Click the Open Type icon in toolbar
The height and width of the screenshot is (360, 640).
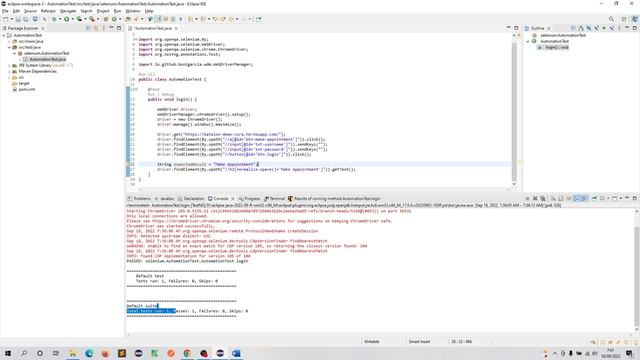click(127, 19)
